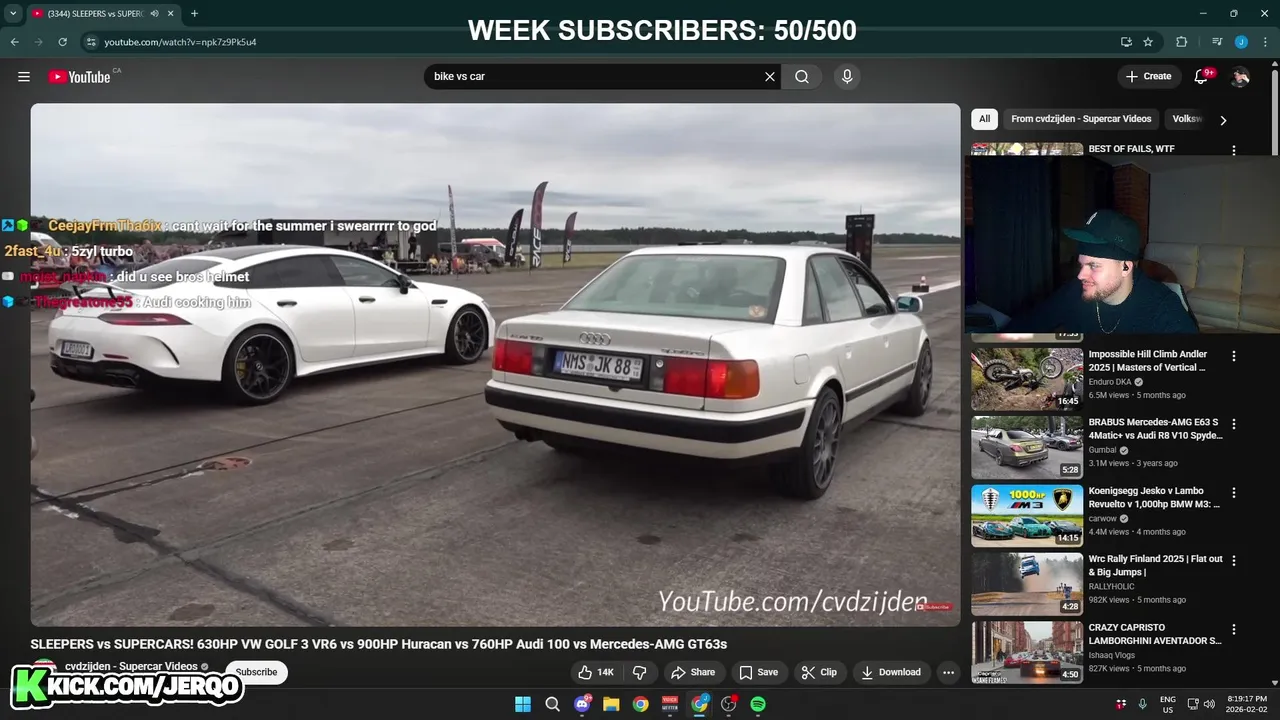Click the ENG US language indicator
Screen dimensions: 1280x720
pyautogui.click(x=1167, y=704)
